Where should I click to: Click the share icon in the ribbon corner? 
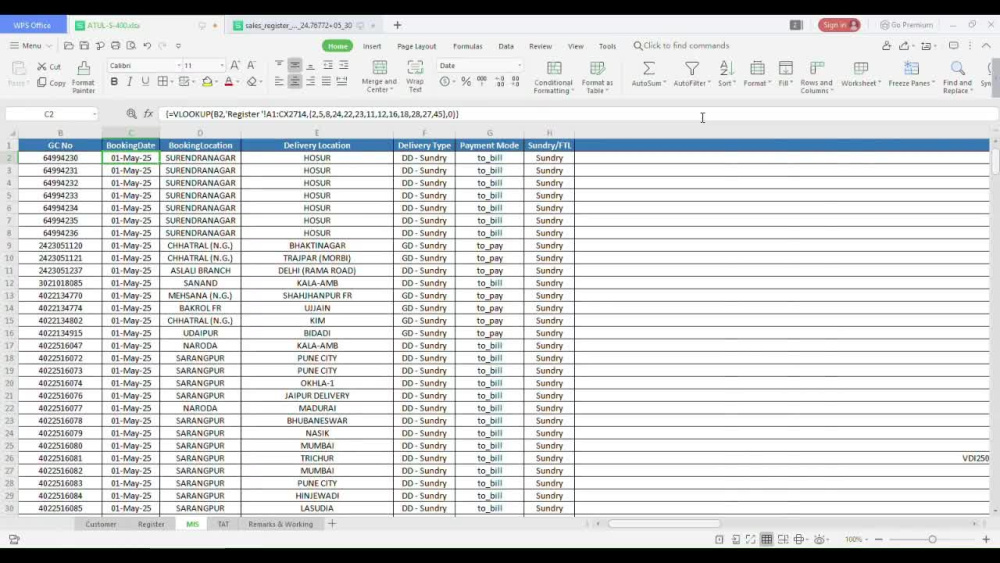click(x=904, y=46)
